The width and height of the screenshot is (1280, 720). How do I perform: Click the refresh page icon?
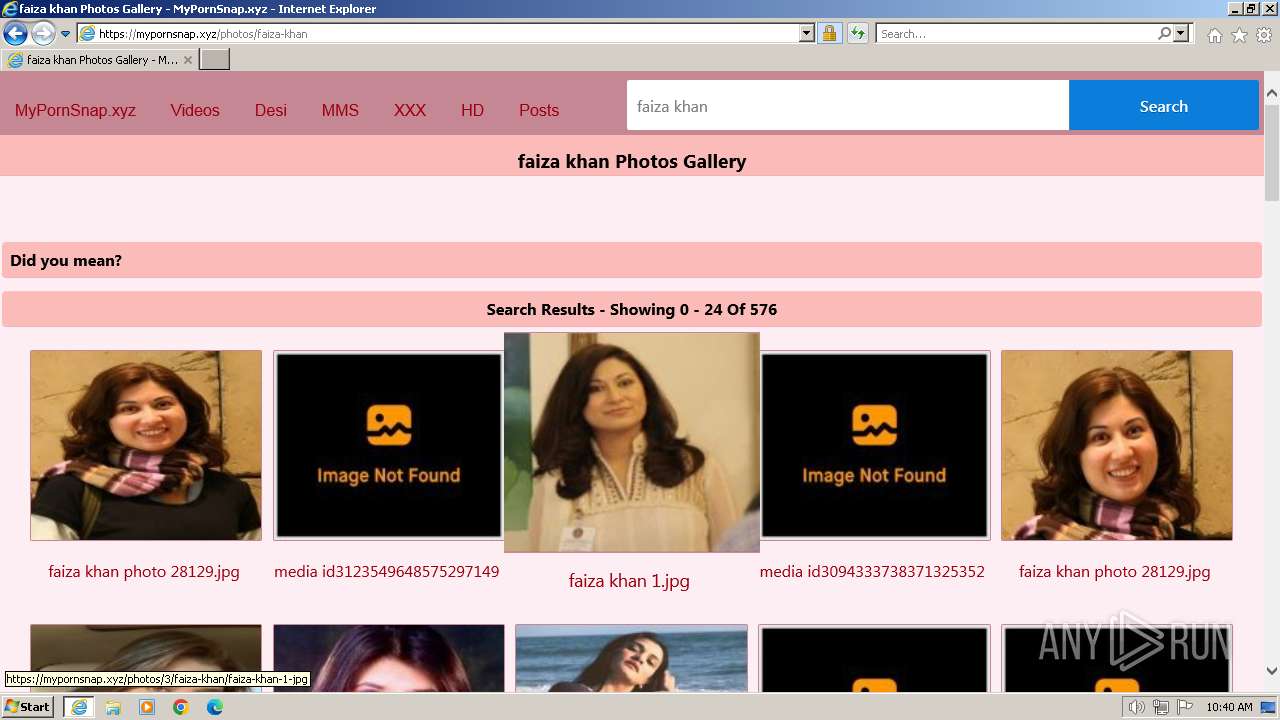857,33
